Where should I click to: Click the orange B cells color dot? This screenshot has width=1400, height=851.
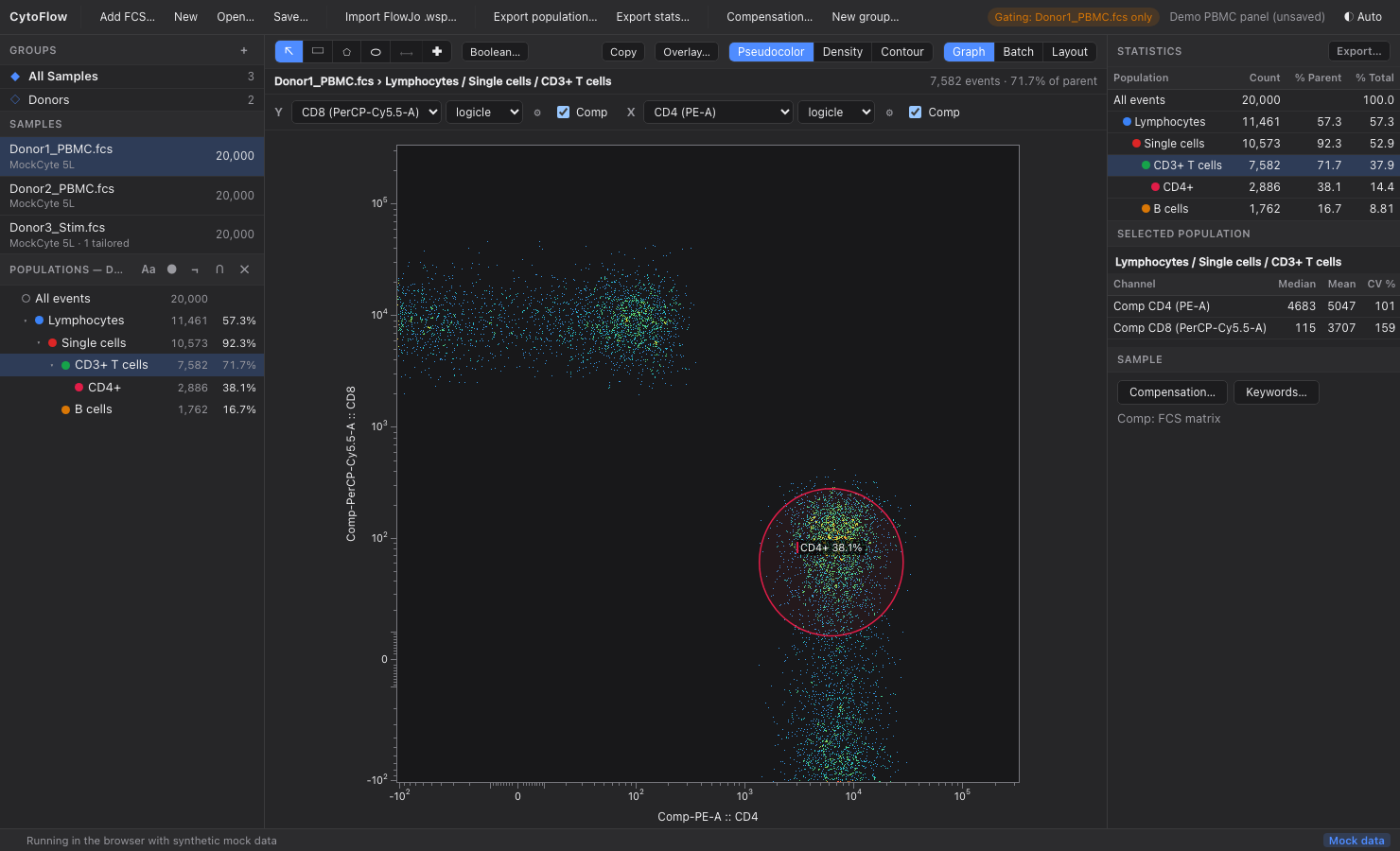tap(66, 409)
